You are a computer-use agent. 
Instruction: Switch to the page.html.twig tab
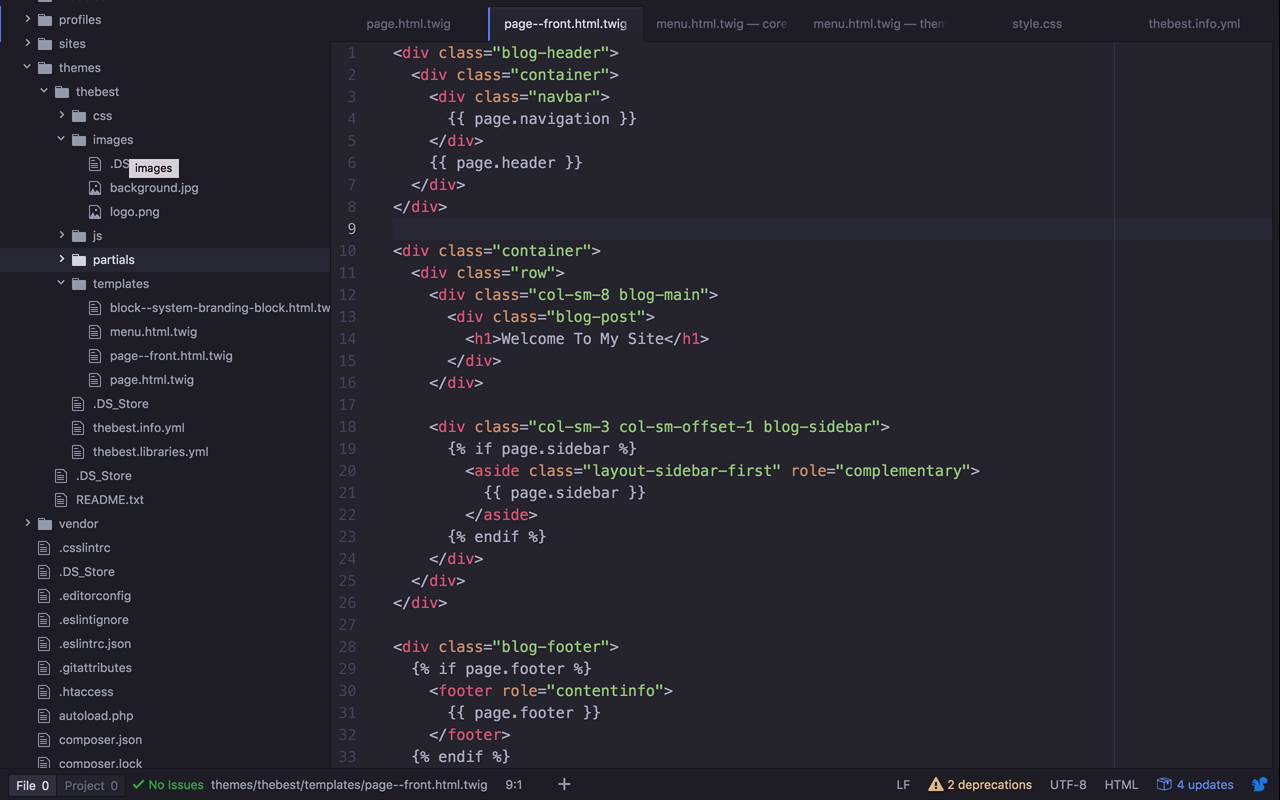[x=408, y=23]
